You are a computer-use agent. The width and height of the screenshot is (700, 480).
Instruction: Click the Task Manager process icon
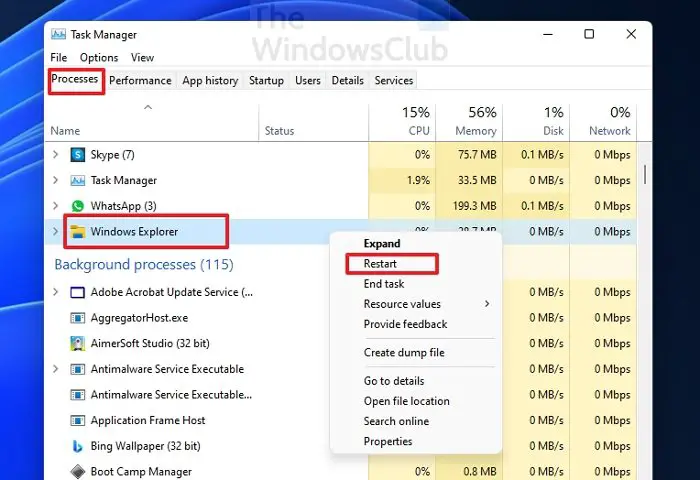click(78, 180)
